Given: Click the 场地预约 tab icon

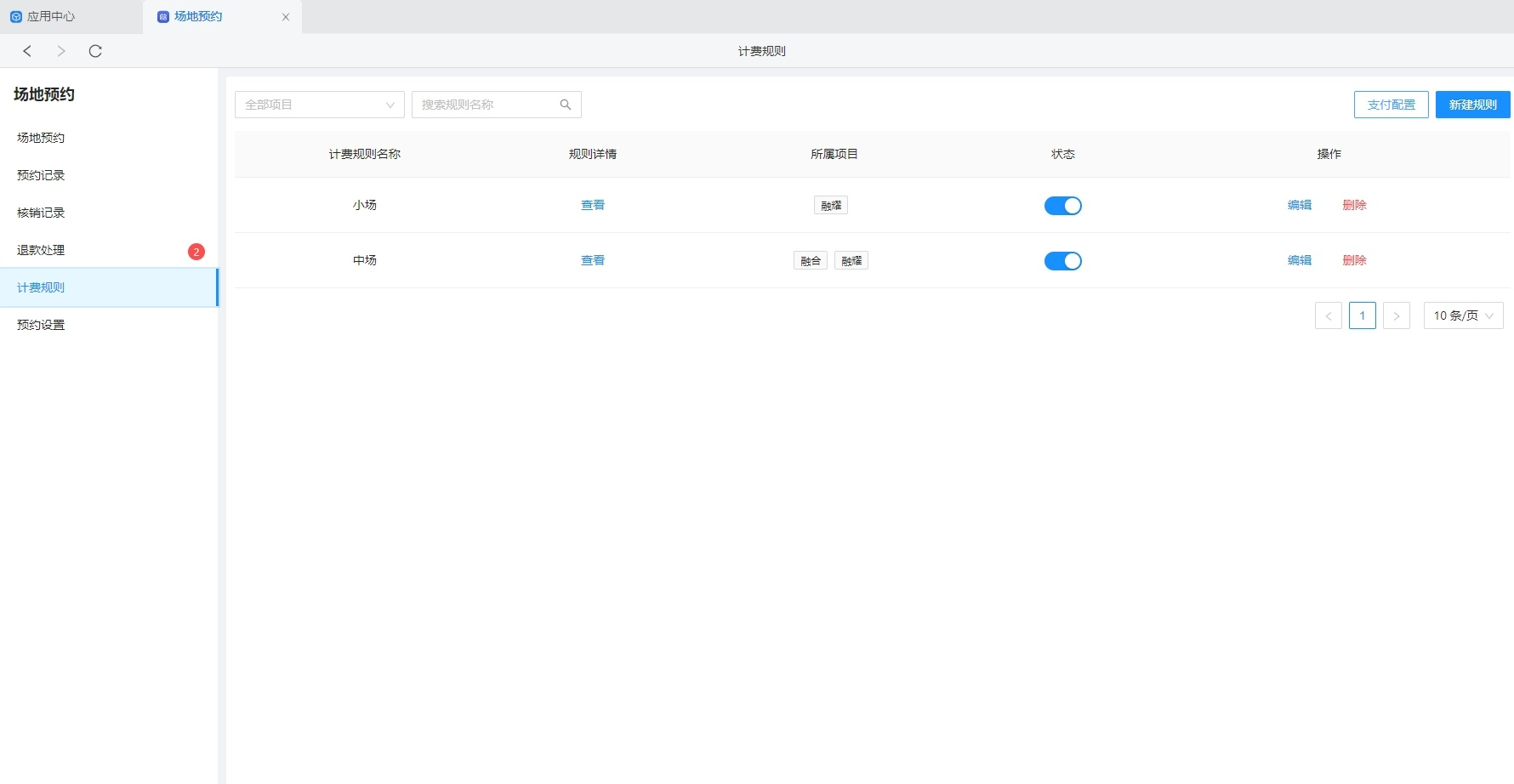Looking at the screenshot, I should point(163,16).
